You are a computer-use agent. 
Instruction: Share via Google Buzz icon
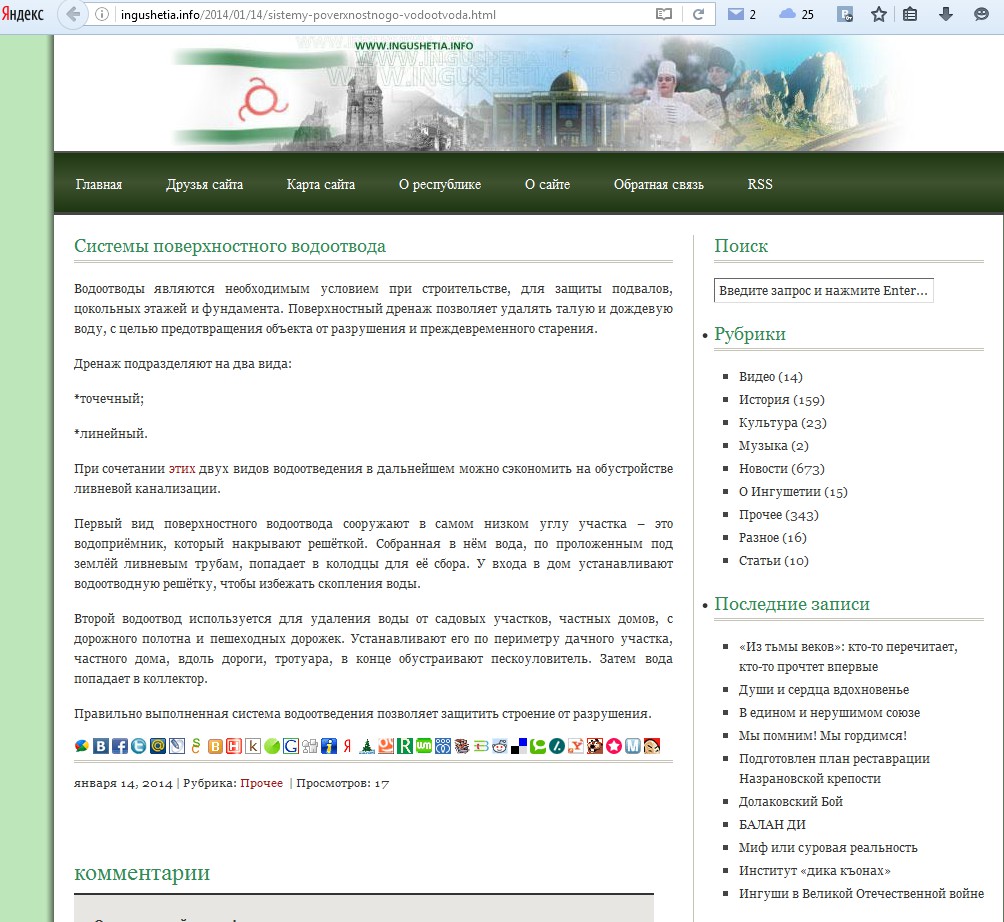(x=81, y=746)
